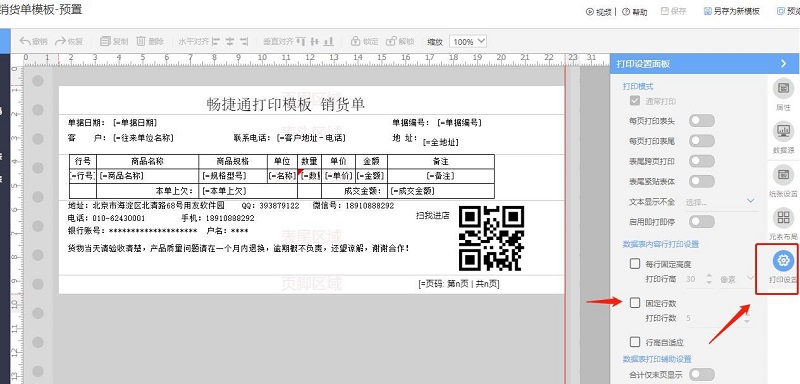Click the [=规格型号] table cell
This screenshot has width=800, height=384.
coord(233,176)
